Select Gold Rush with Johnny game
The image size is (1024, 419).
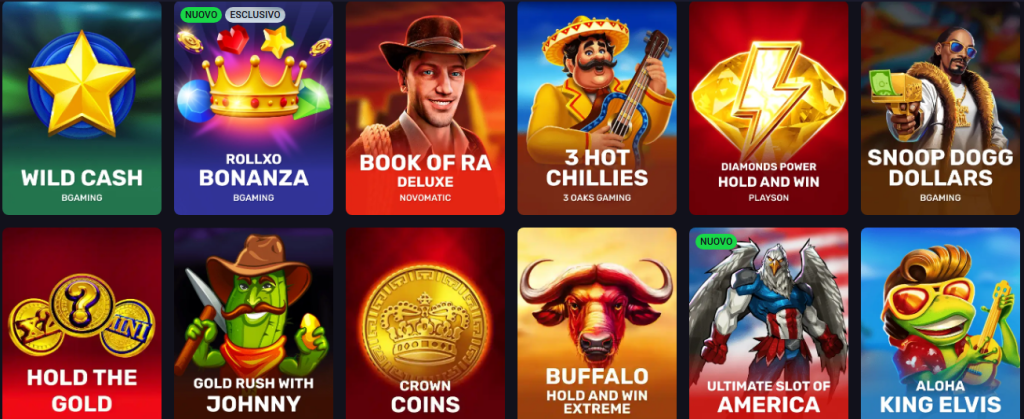pos(253,323)
